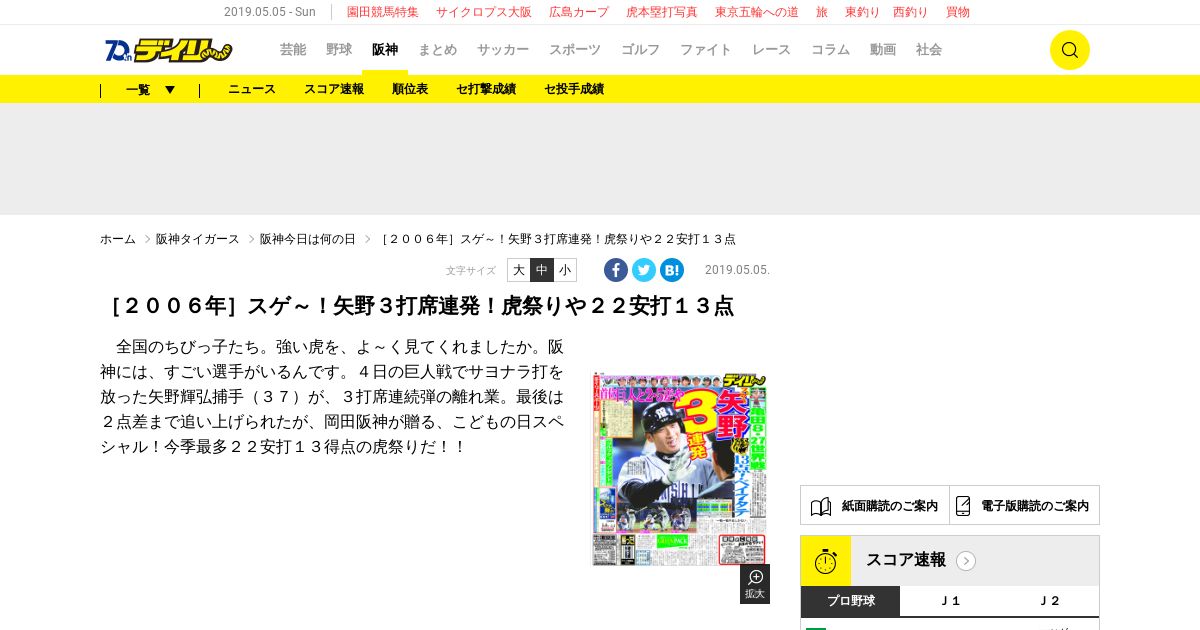Open the 芸能 navigation tab
1200x630 pixels.
(293, 50)
